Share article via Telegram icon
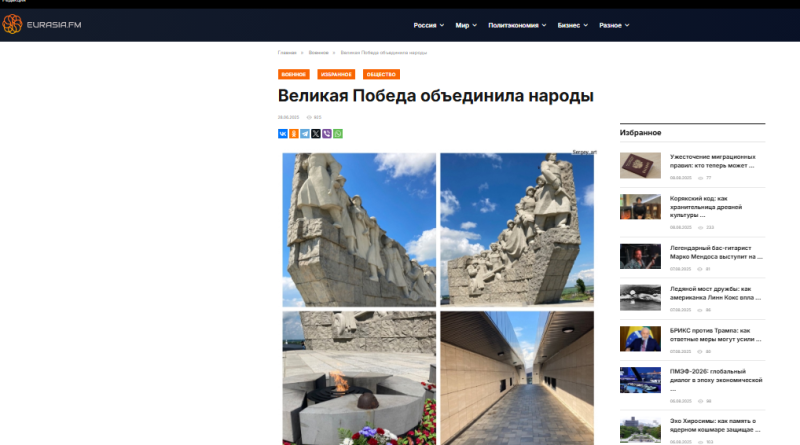The height and width of the screenshot is (445, 800). [x=305, y=134]
